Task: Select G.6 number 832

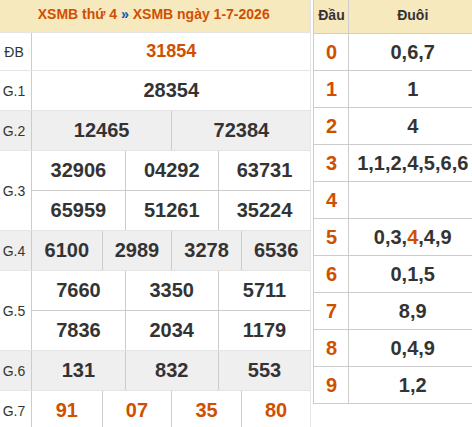Action: [172, 370]
